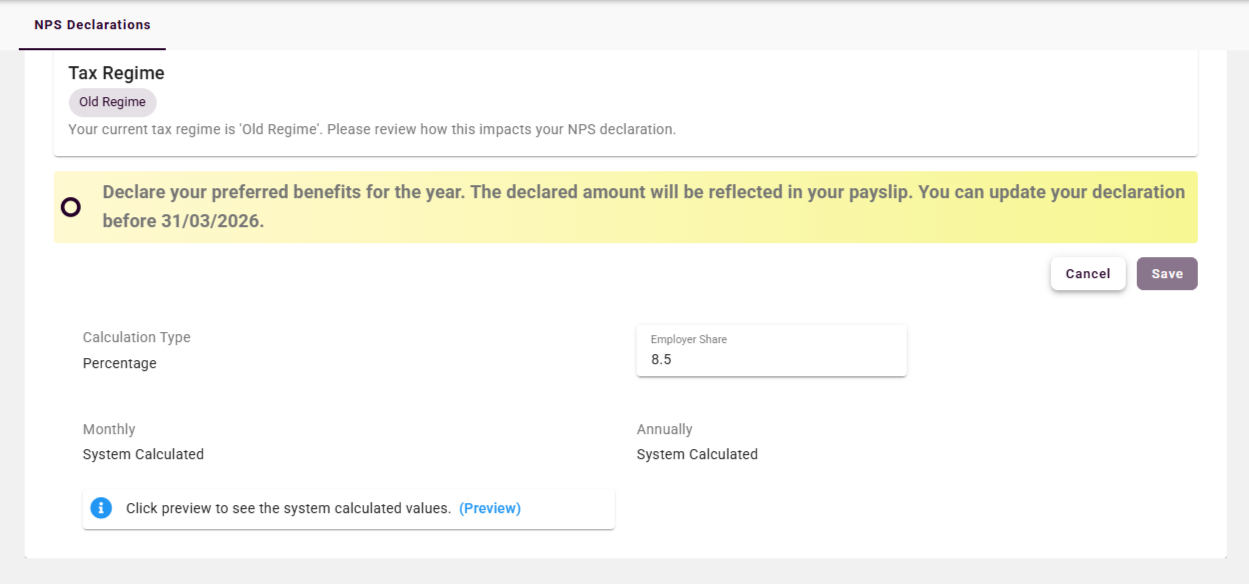Click the Calculation Type label
1249x584 pixels.
[x=136, y=337]
